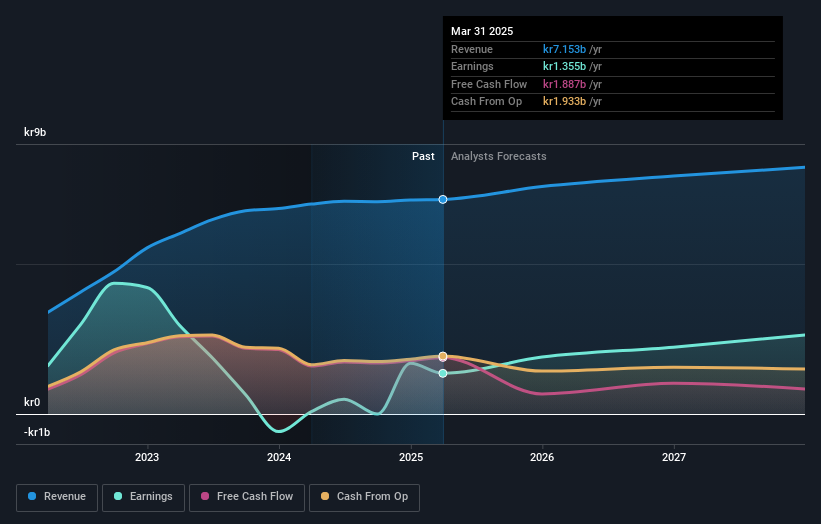Click the Mar 31 2025 tooltip date

[x=482, y=31]
